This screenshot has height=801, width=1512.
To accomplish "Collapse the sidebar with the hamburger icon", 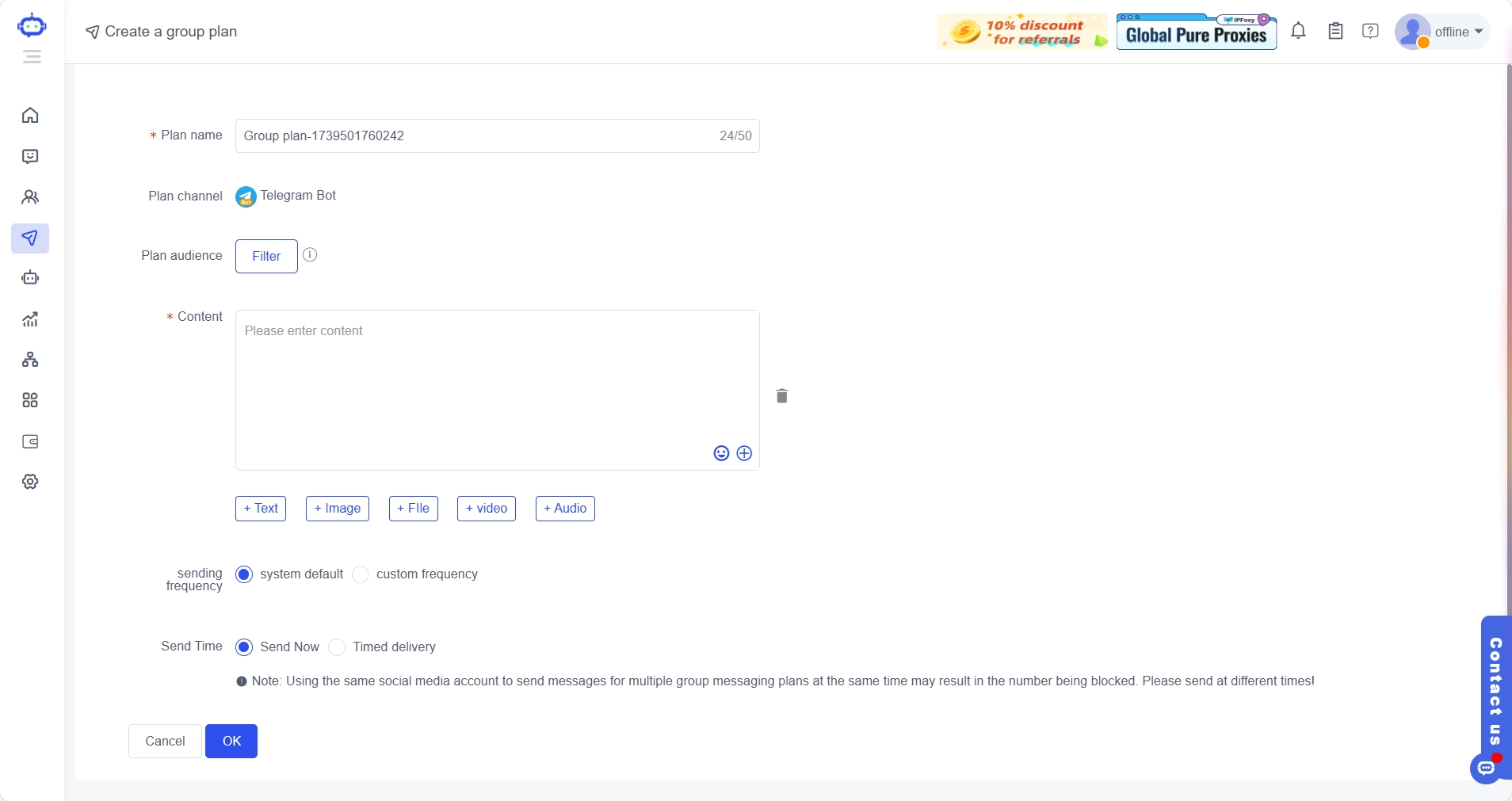I will [31, 56].
